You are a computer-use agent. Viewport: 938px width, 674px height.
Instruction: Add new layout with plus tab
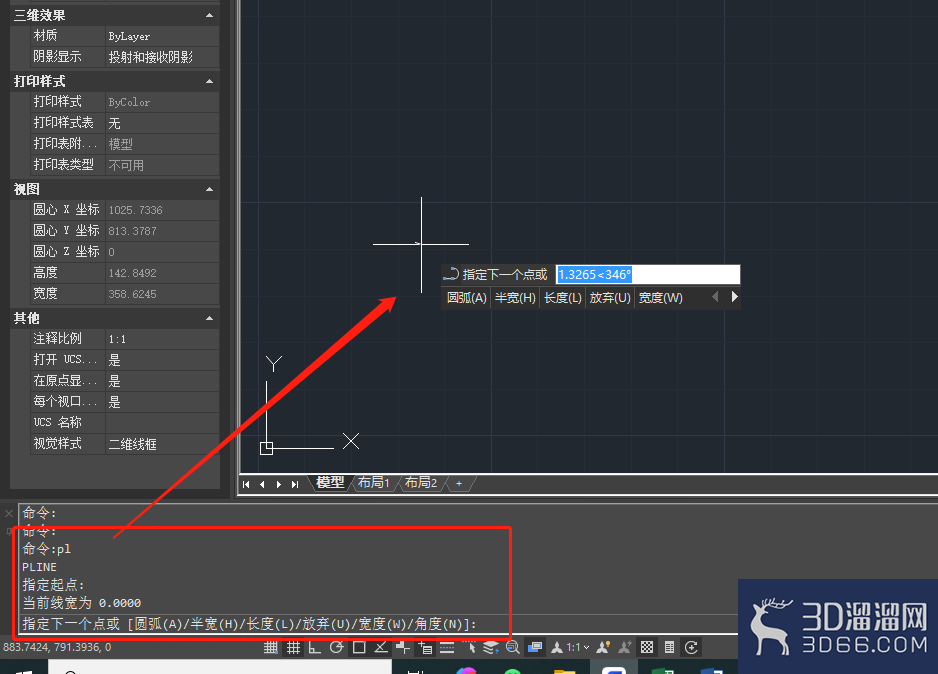(x=459, y=483)
